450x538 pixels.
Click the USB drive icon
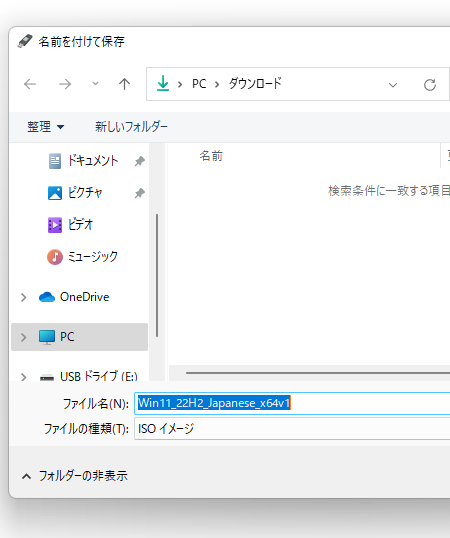tap(47, 377)
